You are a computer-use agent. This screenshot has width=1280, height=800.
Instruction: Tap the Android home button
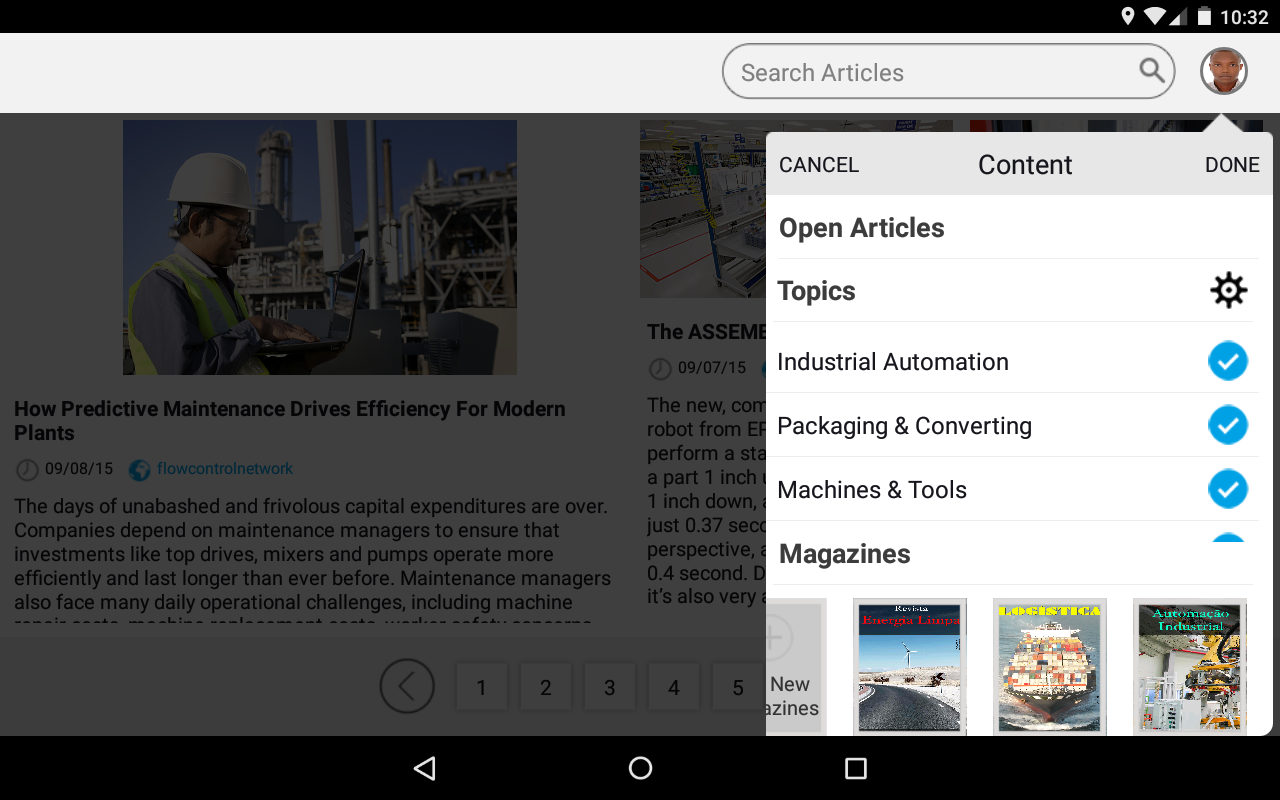(640, 768)
